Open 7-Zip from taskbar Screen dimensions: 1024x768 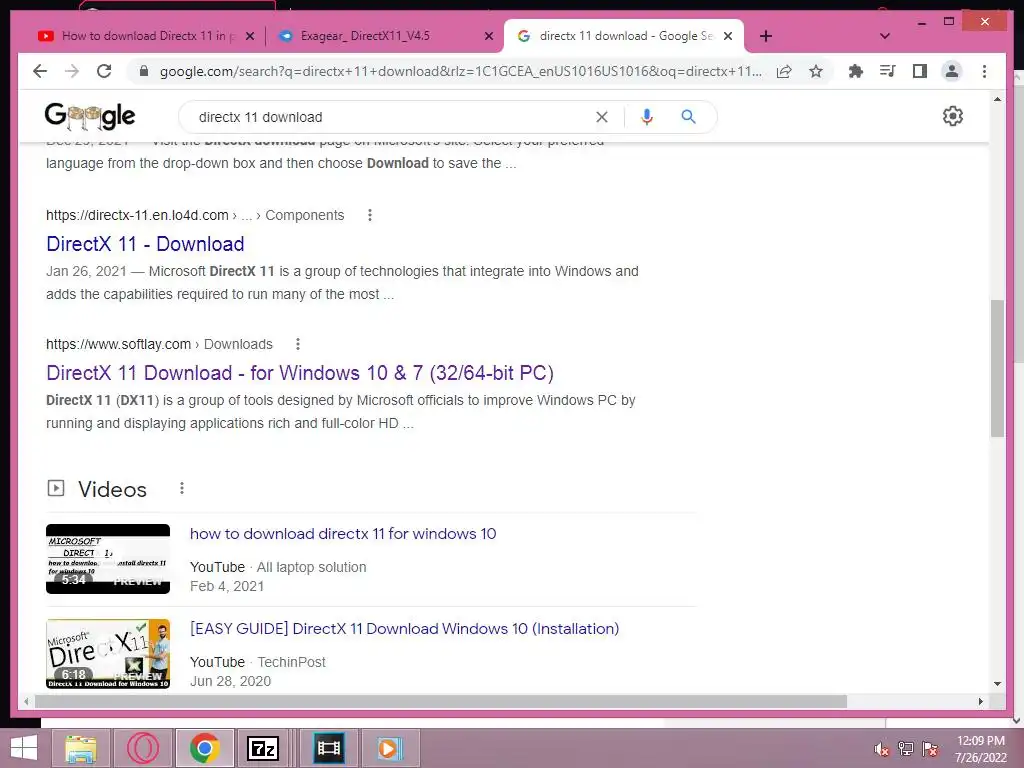click(263, 748)
